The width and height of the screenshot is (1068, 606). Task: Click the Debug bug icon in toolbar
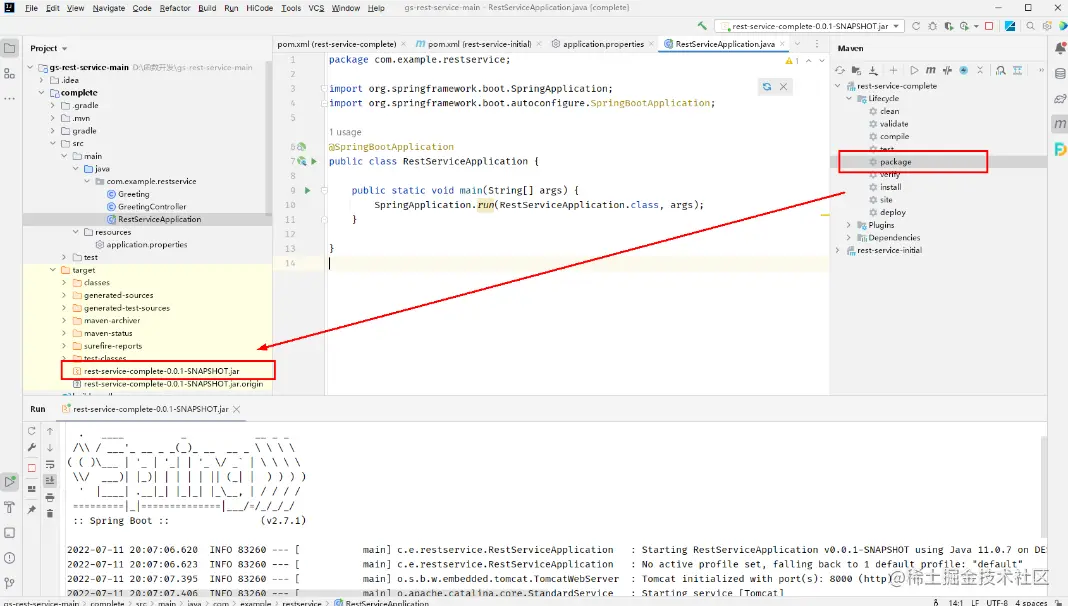tap(932, 26)
